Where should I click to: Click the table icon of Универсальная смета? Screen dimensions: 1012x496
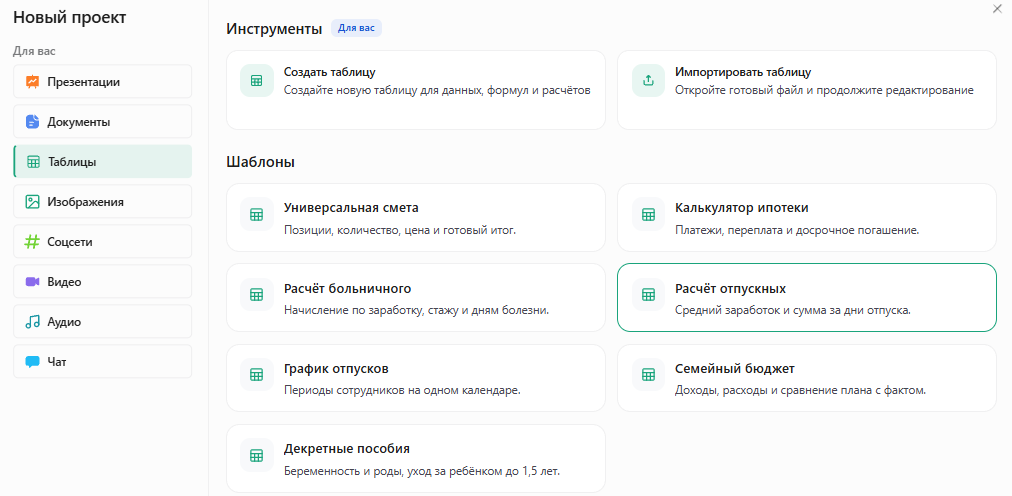coord(257,214)
